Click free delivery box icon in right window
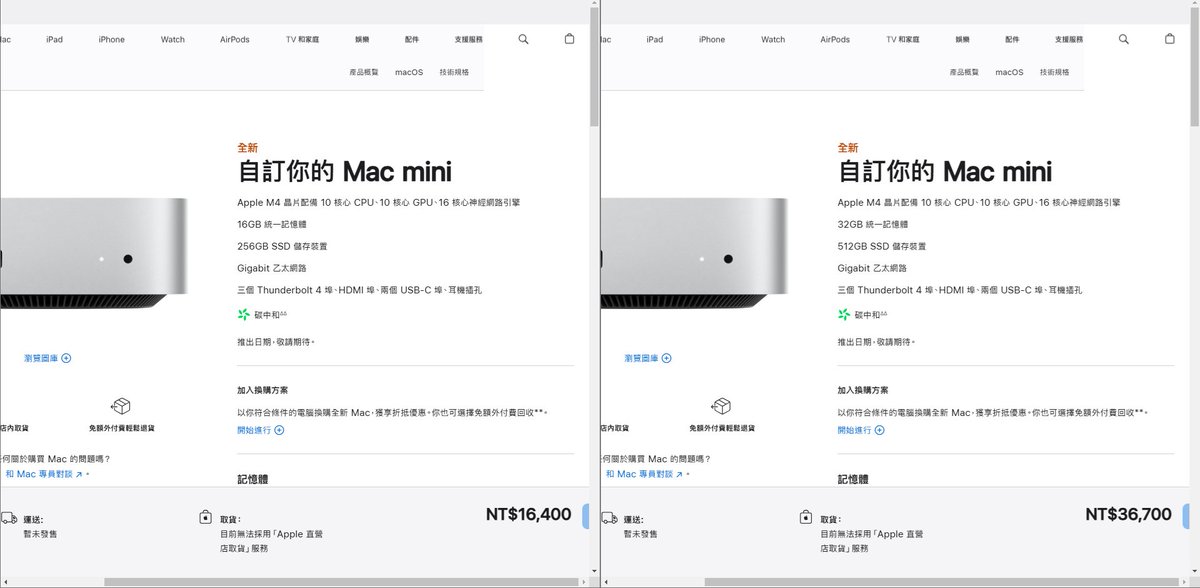 (x=721, y=406)
